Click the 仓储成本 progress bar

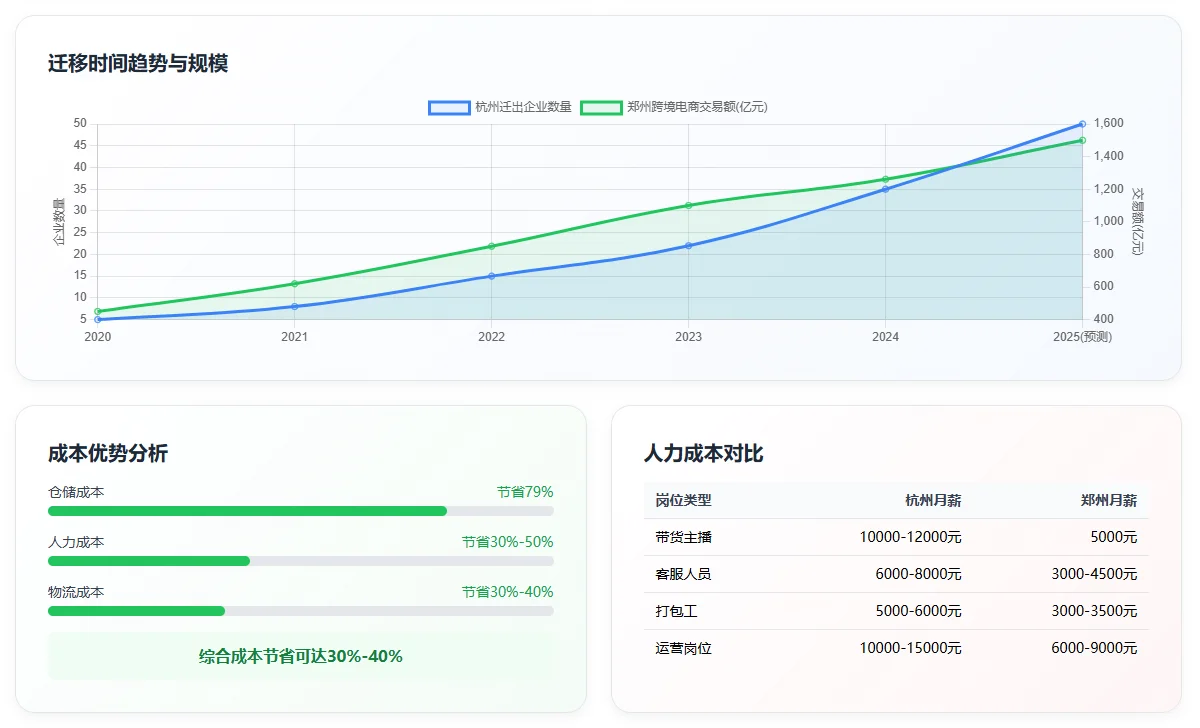click(x=301, y=511)
